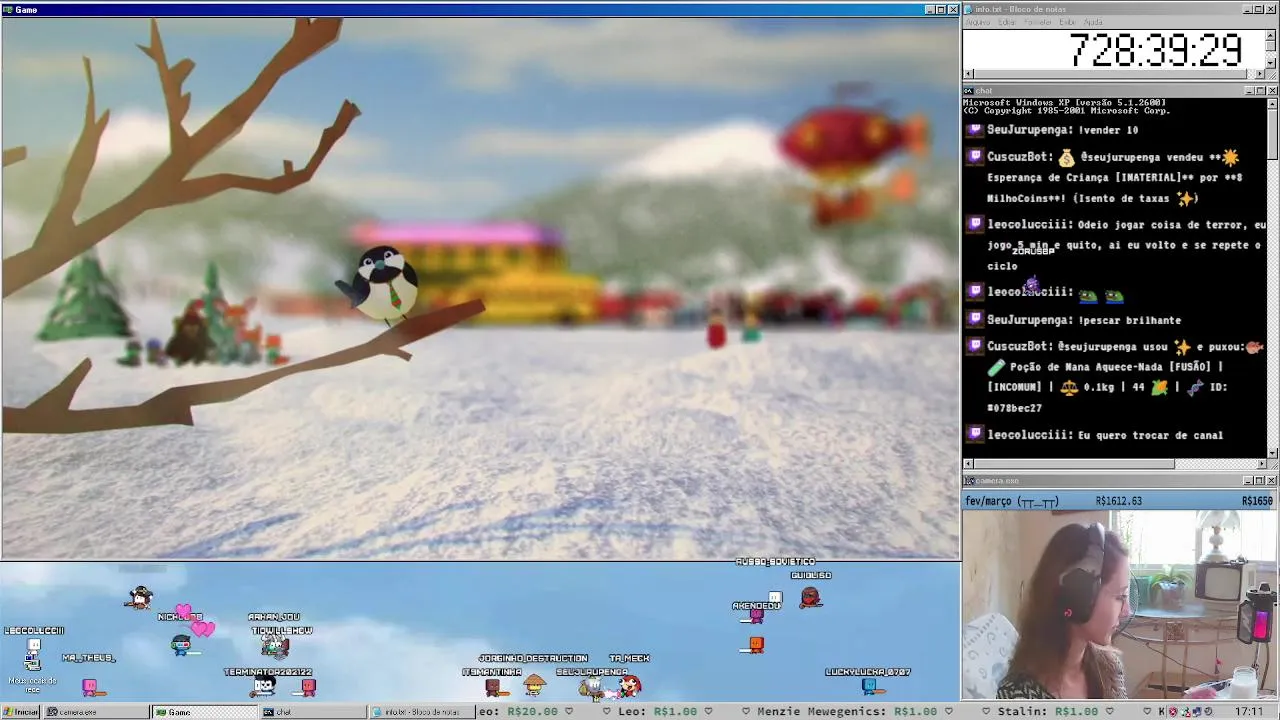The image size is (1280, 720).
Task: Open the Iniciar start button
Action: [x=21, y=712]
